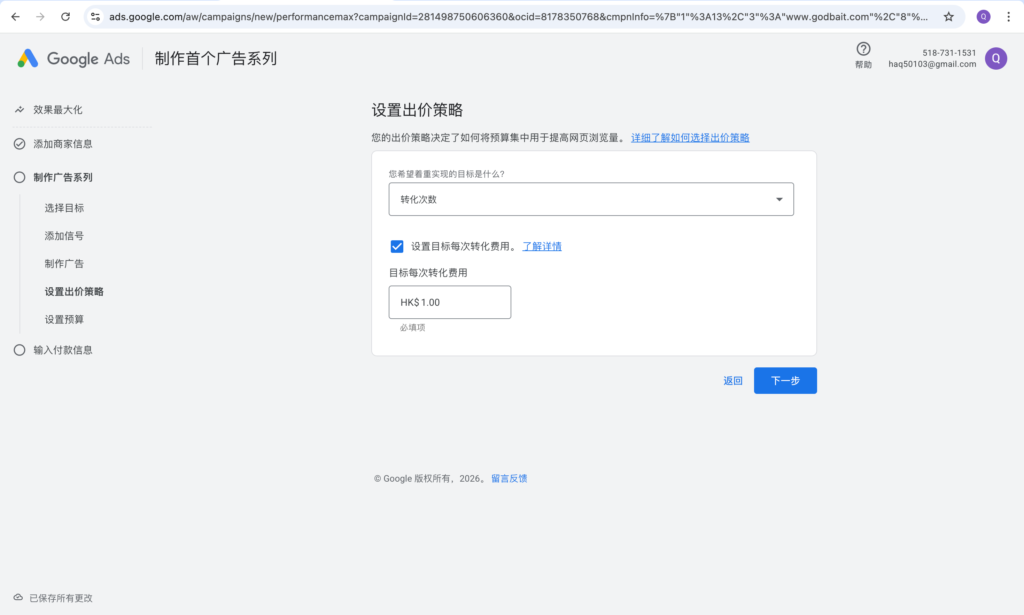1024x615 pixels.
Task: Click the 下一步 button
Action: tap(785, 381)
